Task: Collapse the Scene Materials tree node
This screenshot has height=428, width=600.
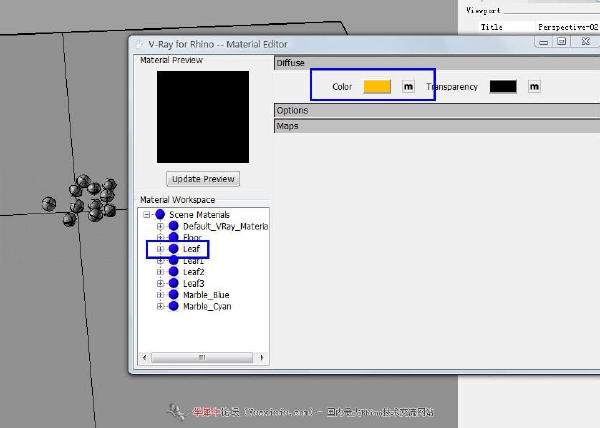Action: pos(148,215)
